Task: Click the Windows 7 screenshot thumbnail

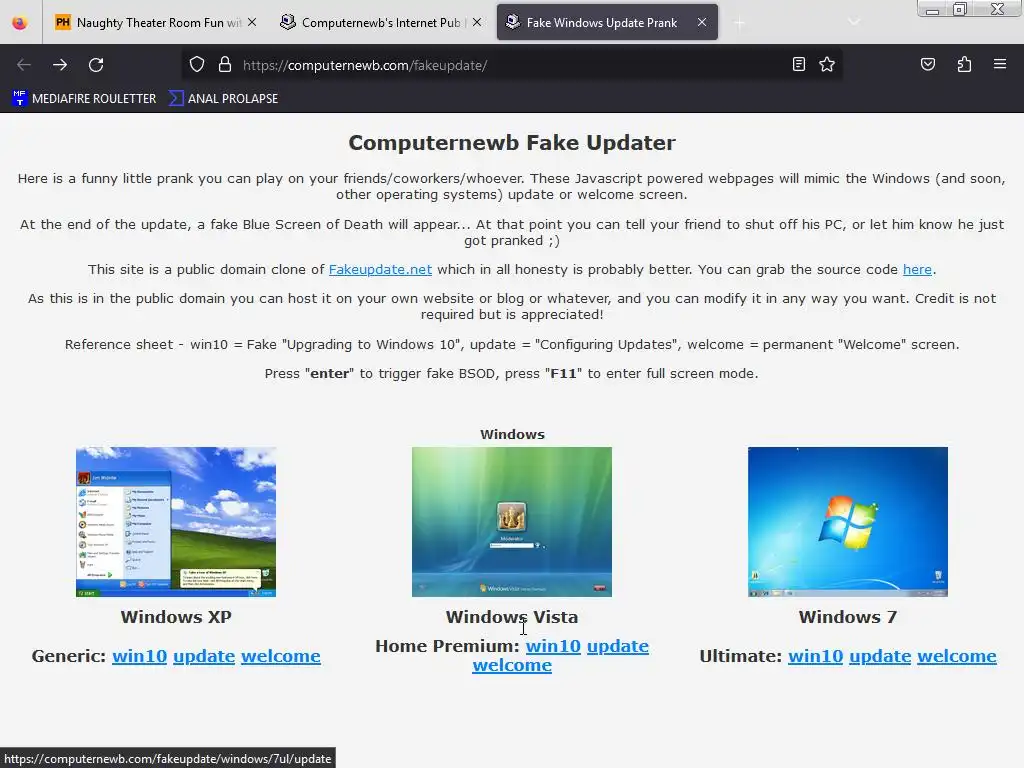Action: pos(848,522)
